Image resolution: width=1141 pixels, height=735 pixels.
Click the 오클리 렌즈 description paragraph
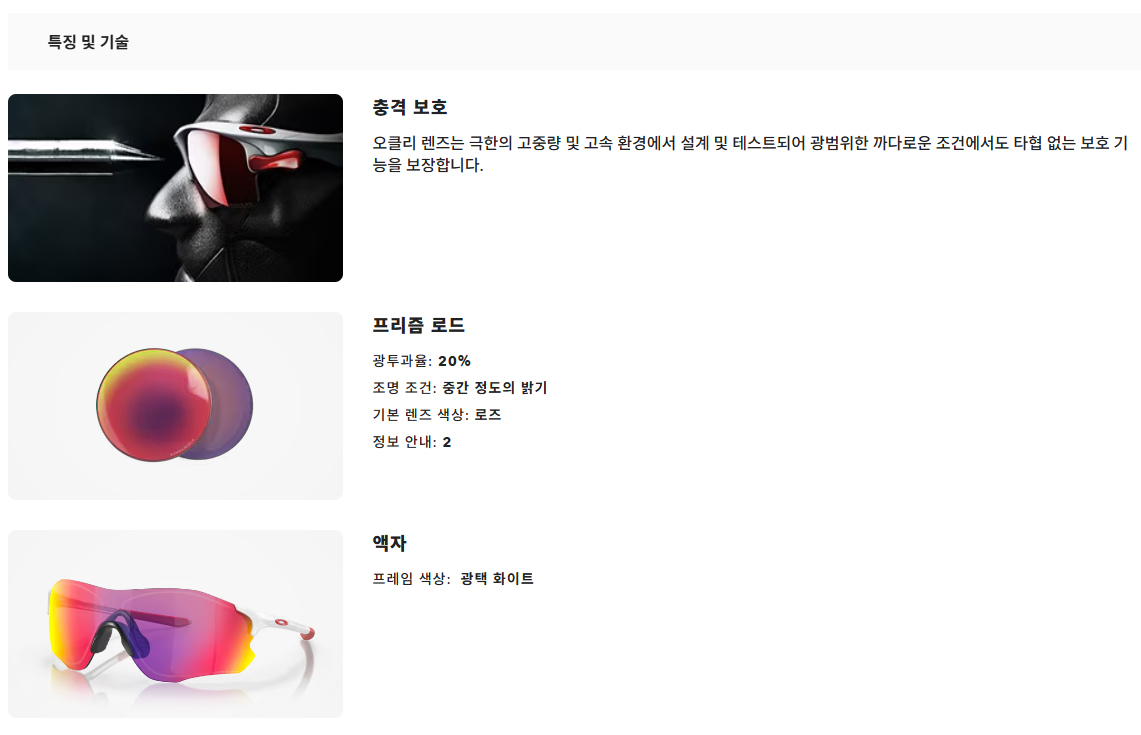click(750, 154)
